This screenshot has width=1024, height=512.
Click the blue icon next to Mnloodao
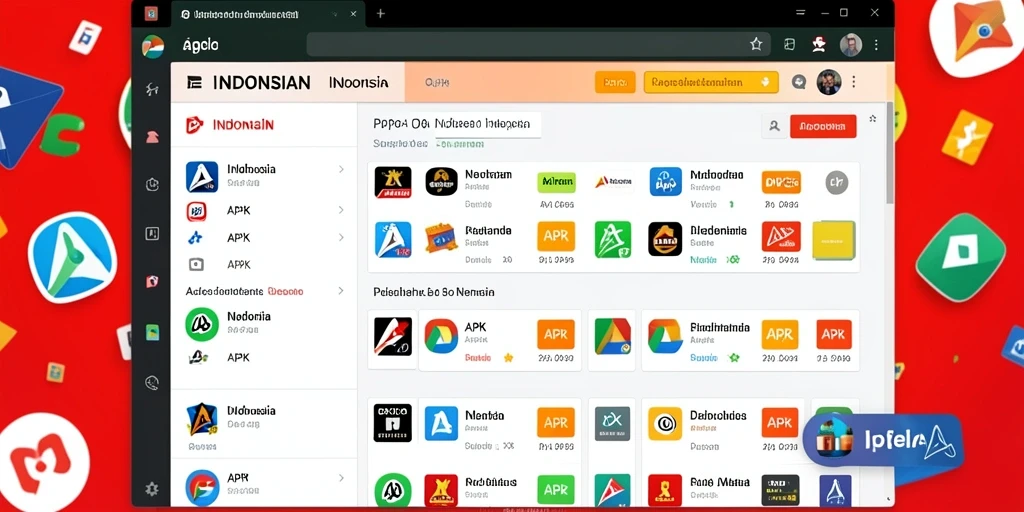coord(665,182)
